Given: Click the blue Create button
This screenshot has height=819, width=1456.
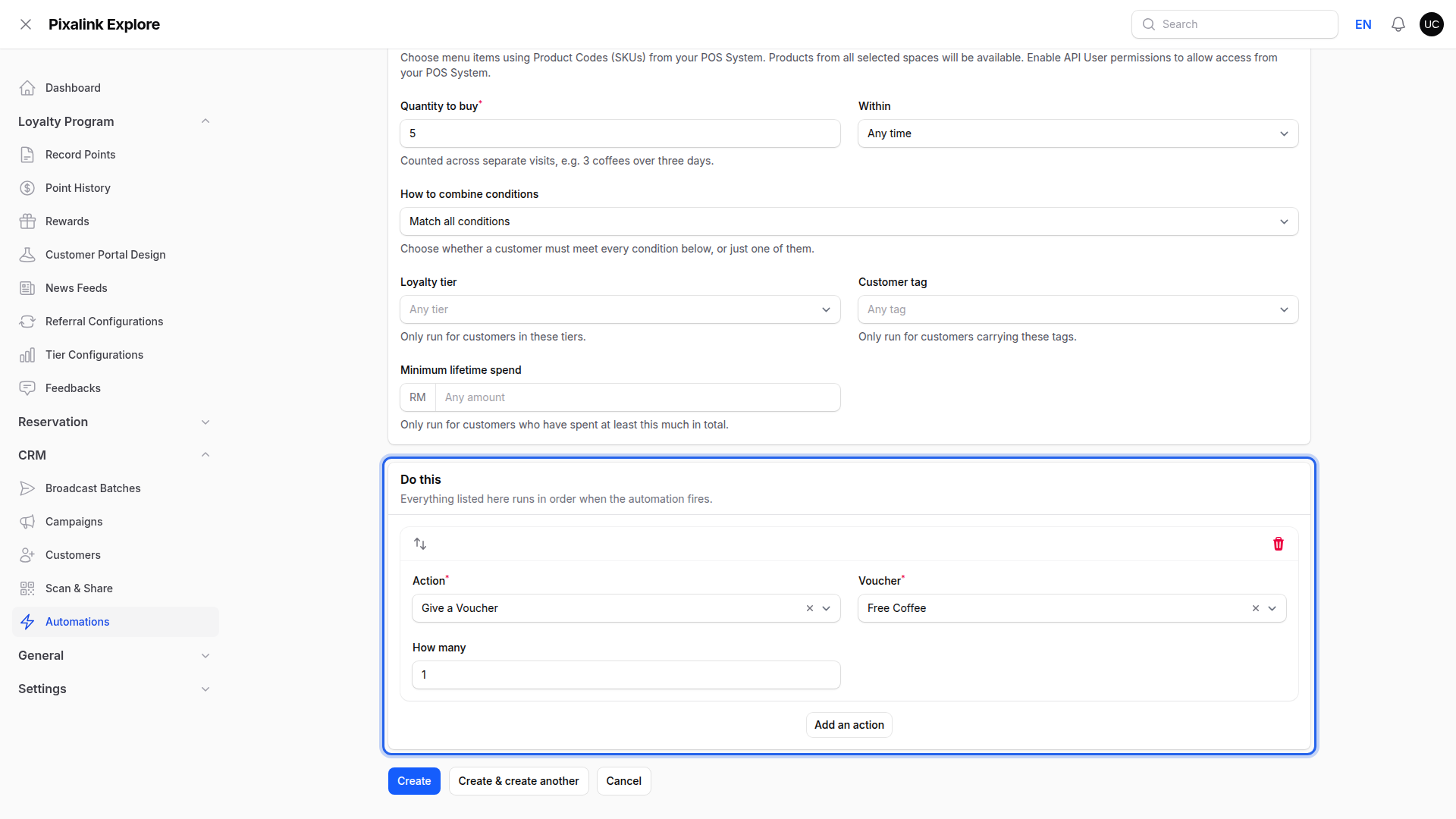Looking at the screenshot, I should click(414, 781).
